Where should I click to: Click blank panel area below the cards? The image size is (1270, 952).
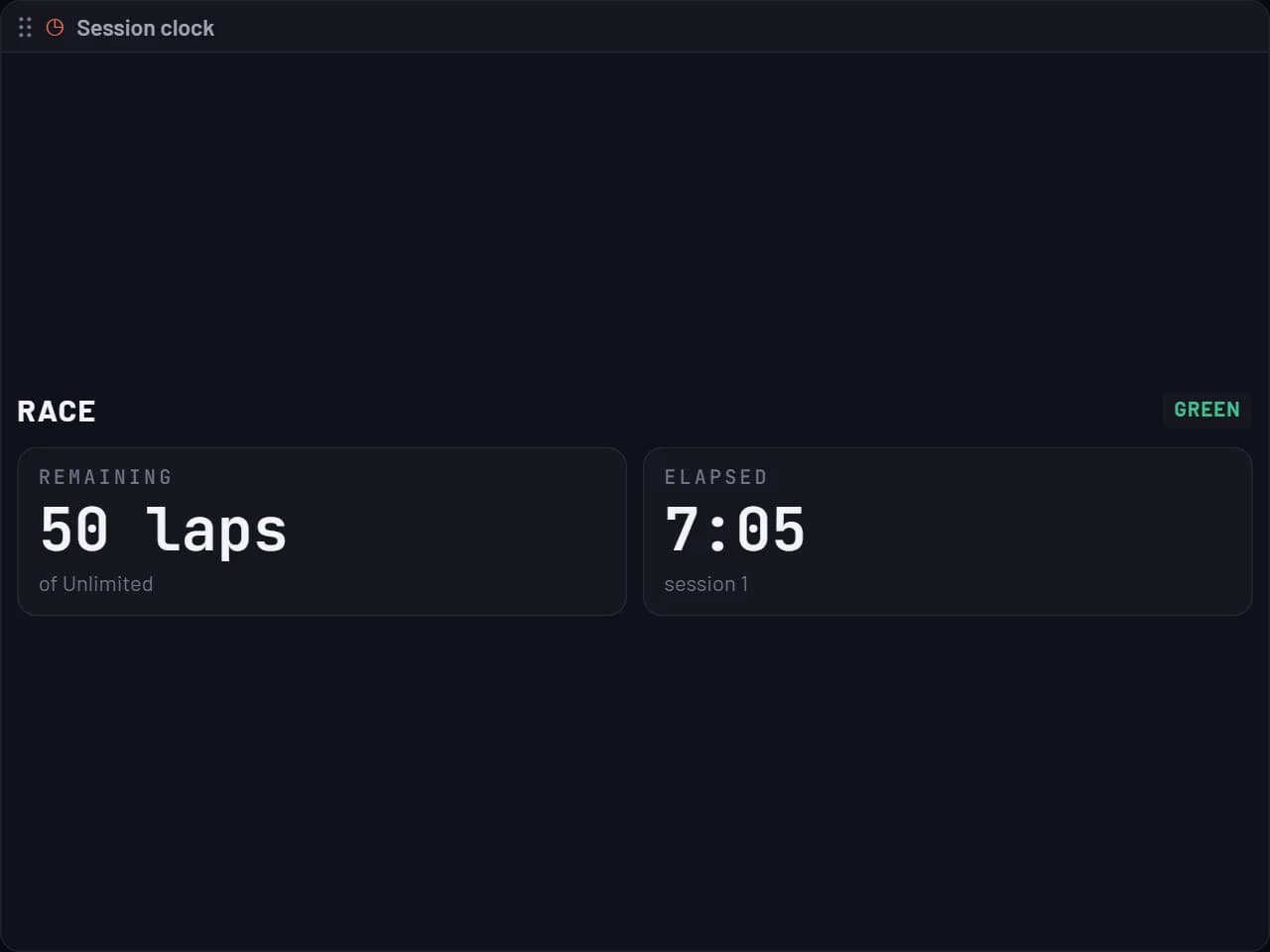(x=635, y=783)
